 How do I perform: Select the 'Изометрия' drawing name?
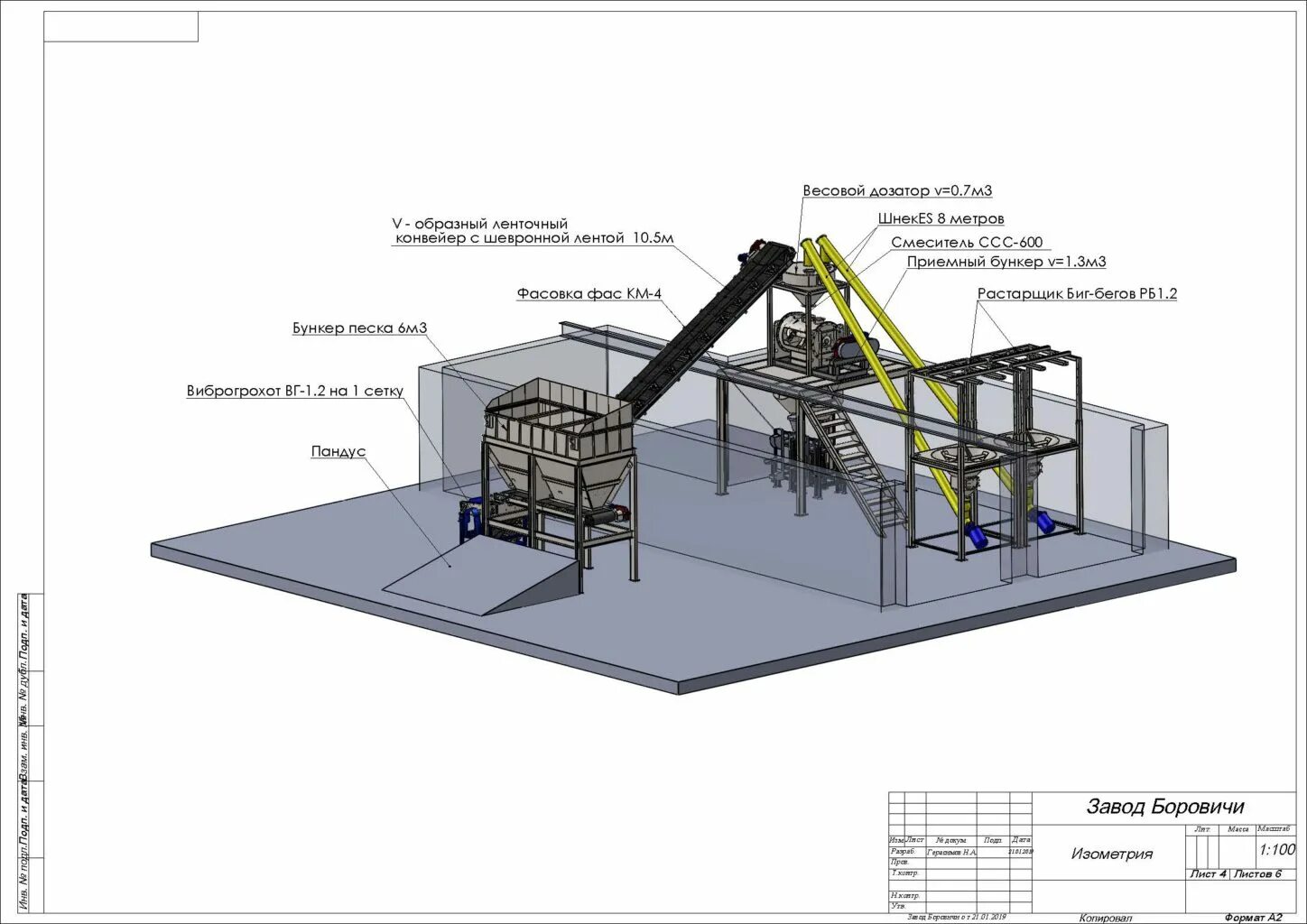(1112, 854)
